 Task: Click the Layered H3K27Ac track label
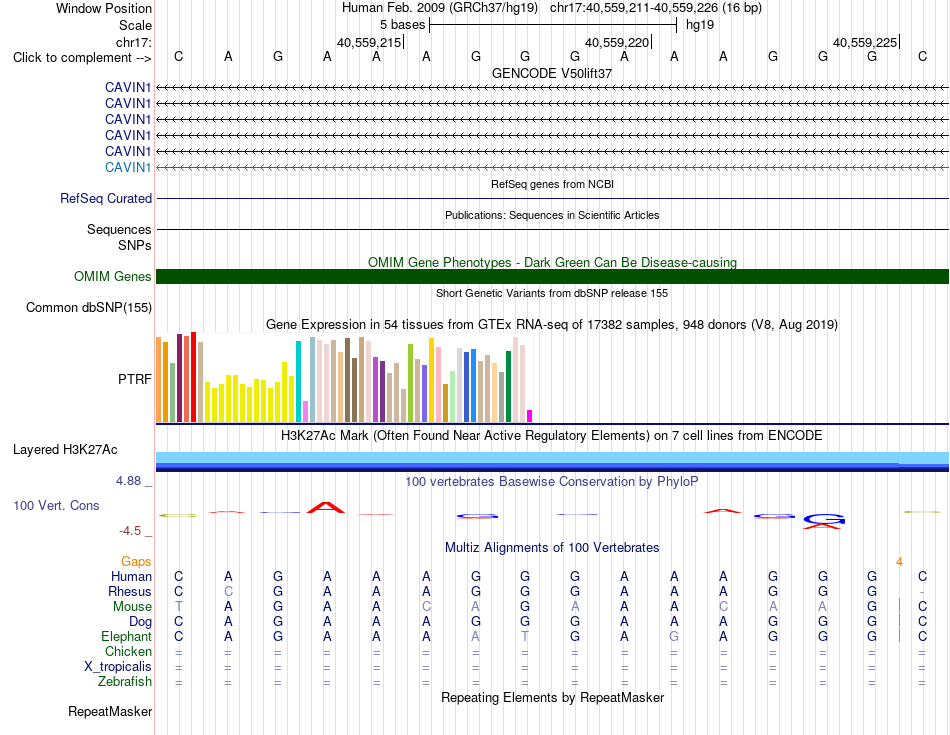[x=65, y=450]
